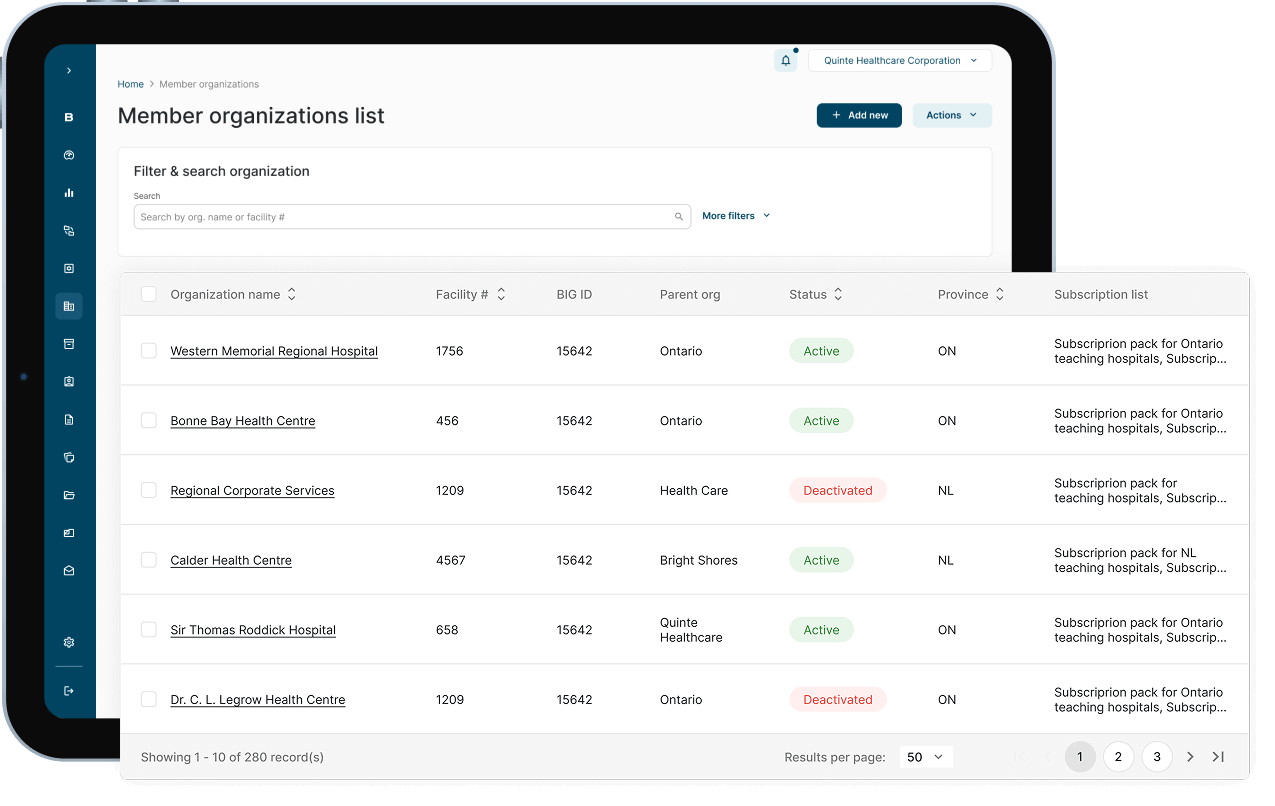Open the mail envelope icon in sidebar
The height and width of the screenshot is (806, 1275).
click(x=69, y=571)
